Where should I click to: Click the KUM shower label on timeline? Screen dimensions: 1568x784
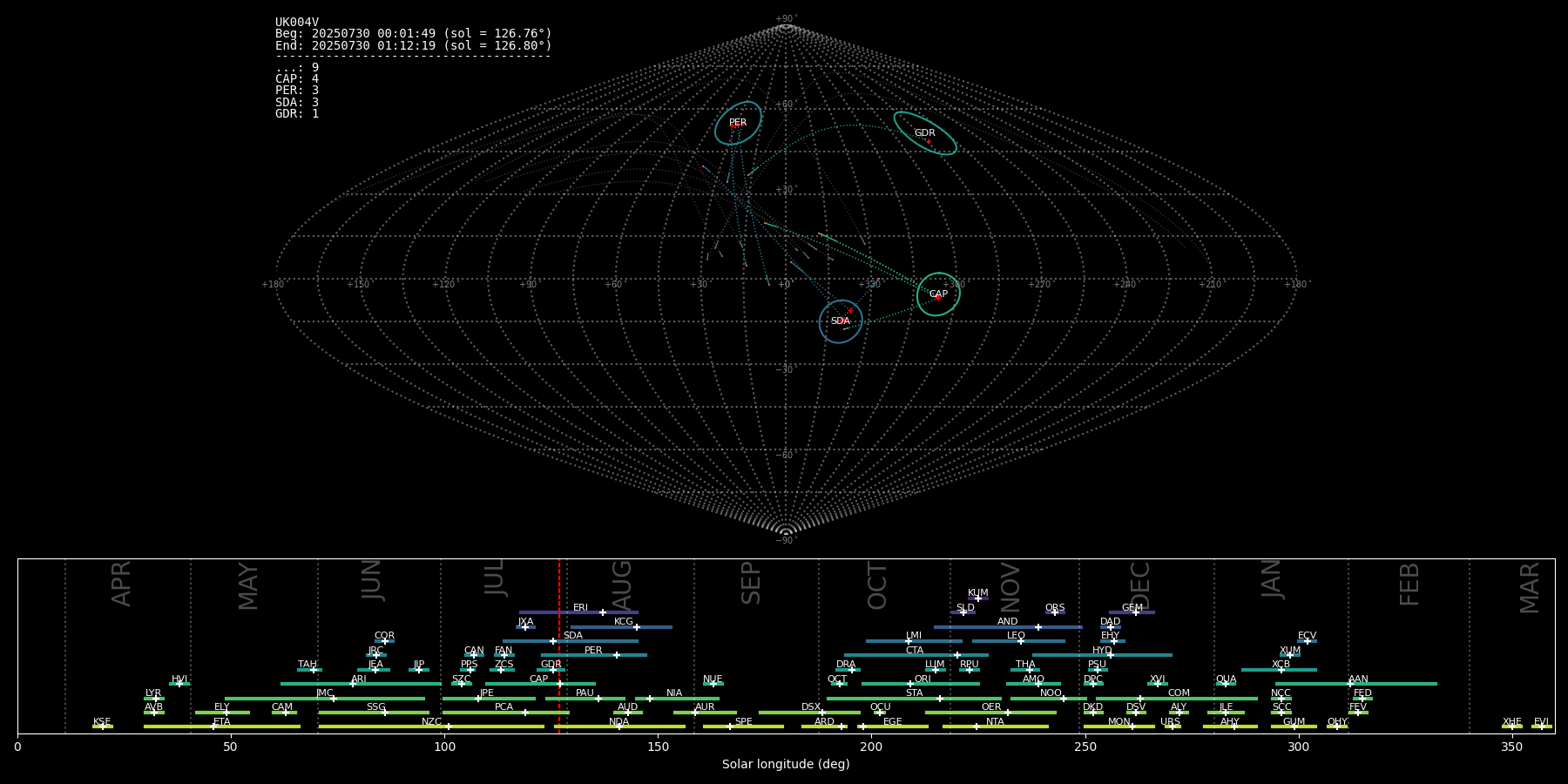[978, 593]
